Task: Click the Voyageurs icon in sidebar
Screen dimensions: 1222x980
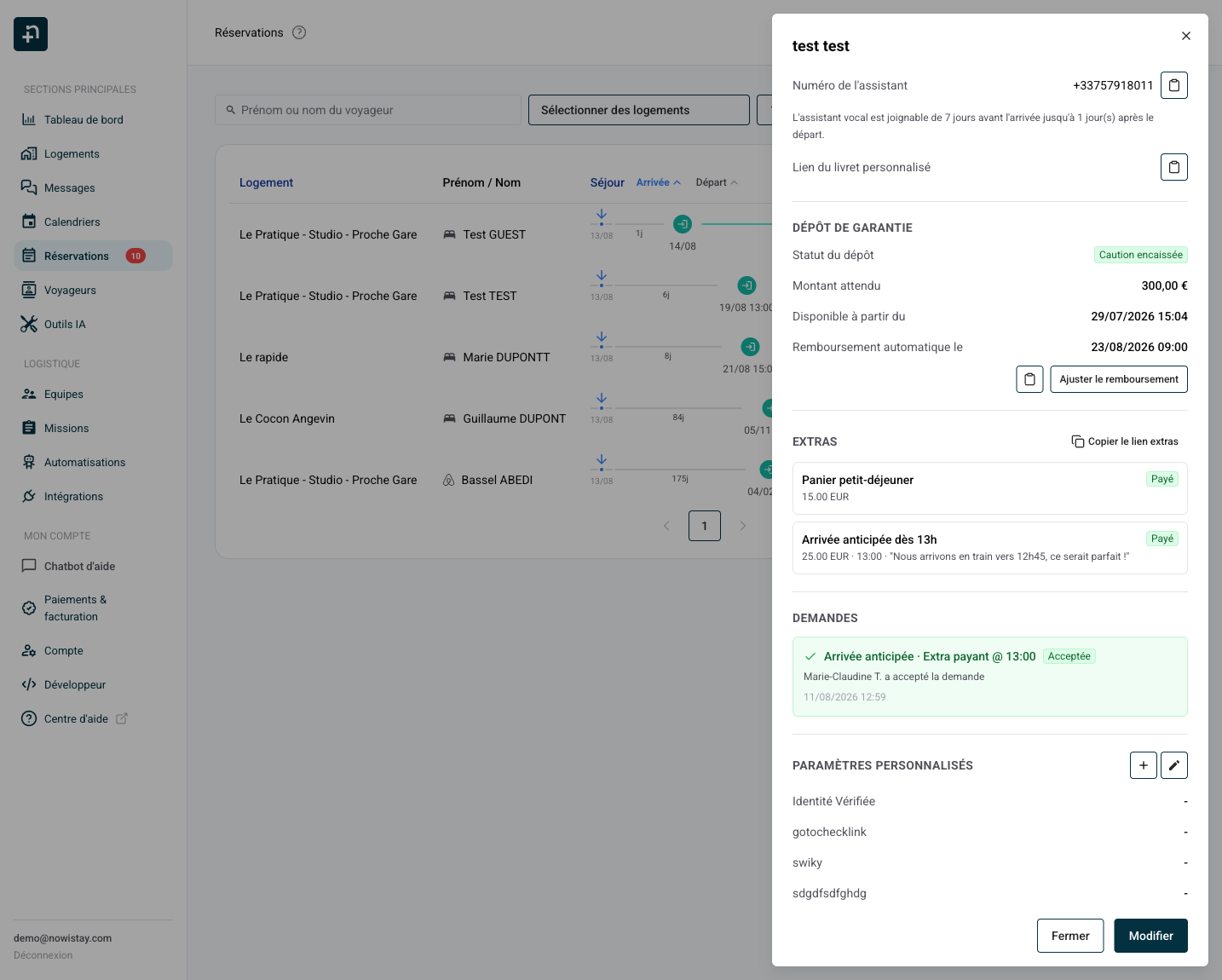Action: pyautogui.click(x=29, y=290)
